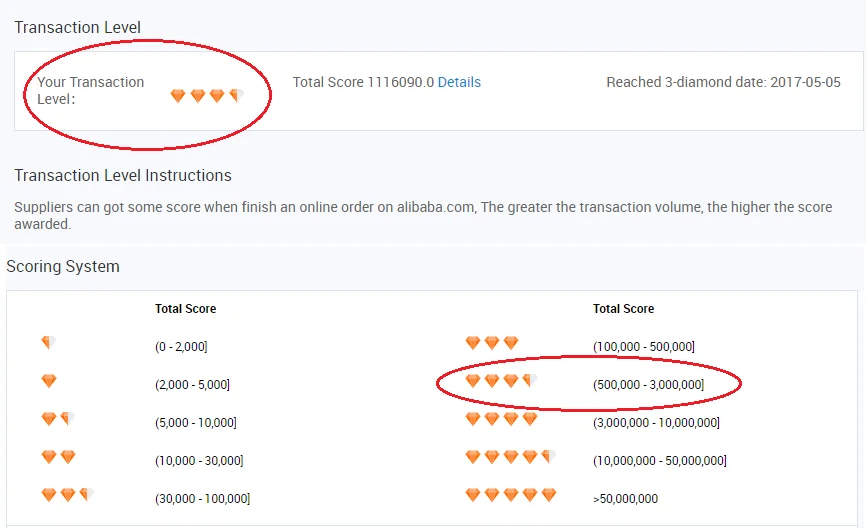Click the Transaction Level heading
Viewport: 866px width, 528px height.
point(78,27)
